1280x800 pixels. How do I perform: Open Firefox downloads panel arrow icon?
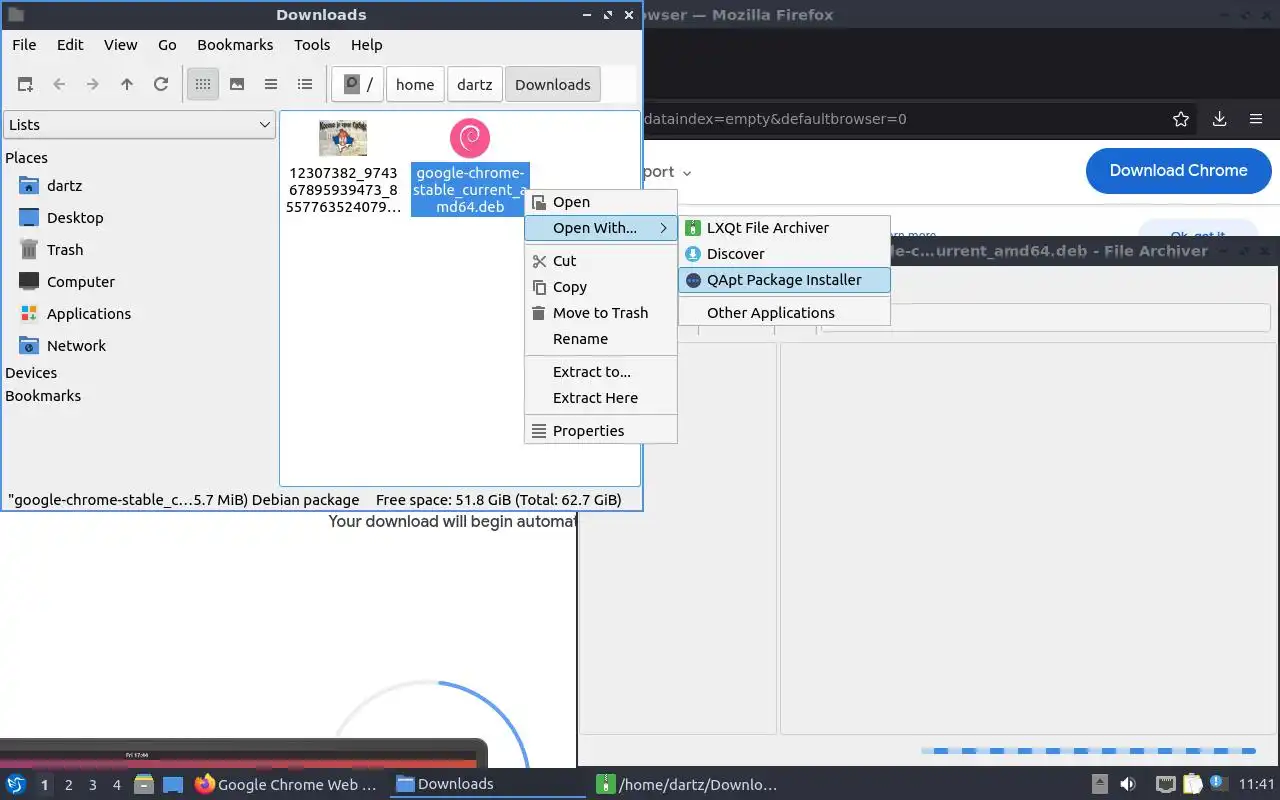[x=1219, y=119]
